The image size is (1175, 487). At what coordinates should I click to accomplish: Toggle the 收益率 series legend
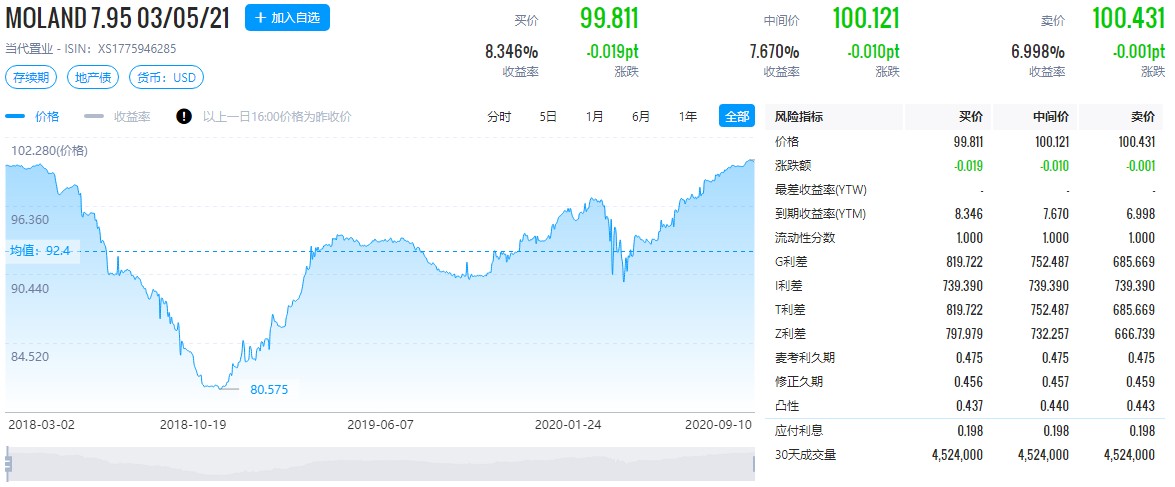click(x=118, y=116)
